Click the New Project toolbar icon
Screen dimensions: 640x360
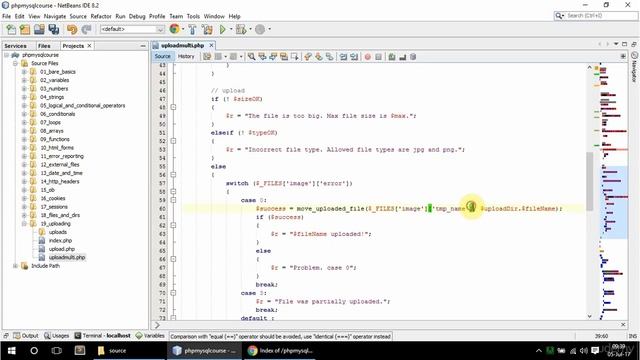(25, 29)
